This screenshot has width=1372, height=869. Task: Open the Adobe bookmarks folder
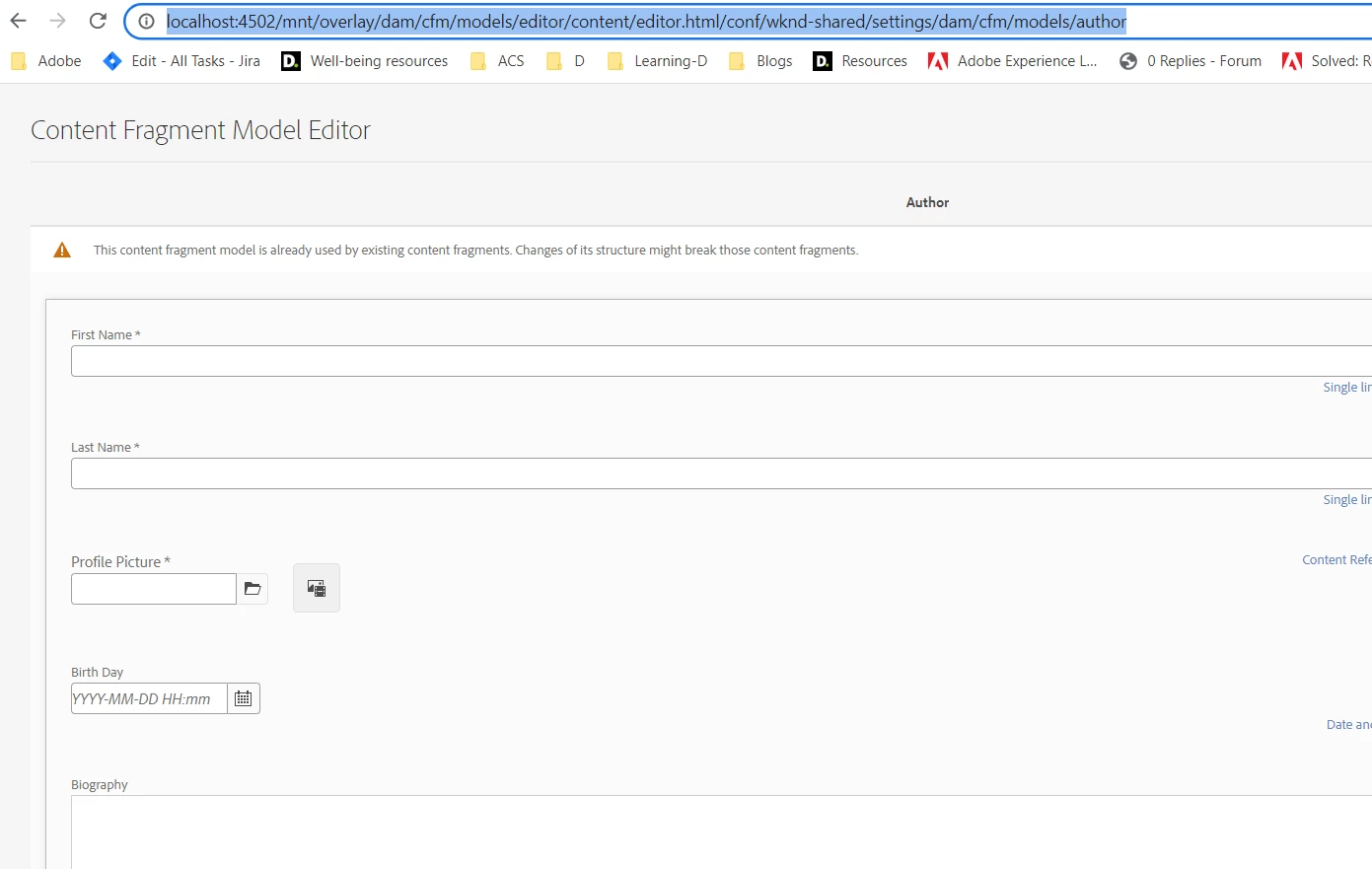[x=46, y=61]
